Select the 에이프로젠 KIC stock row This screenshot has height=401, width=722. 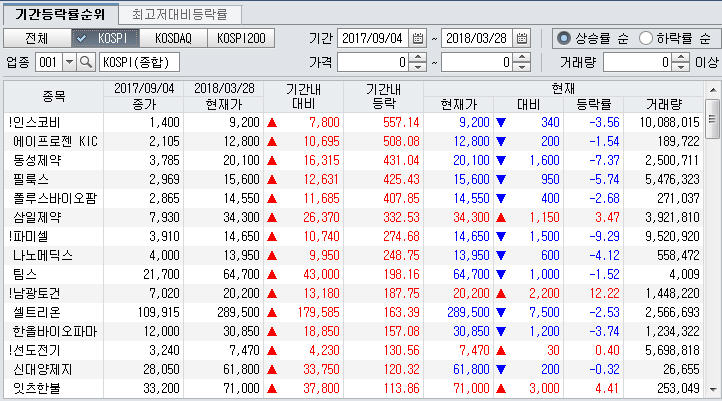click(x=354, y=141)
